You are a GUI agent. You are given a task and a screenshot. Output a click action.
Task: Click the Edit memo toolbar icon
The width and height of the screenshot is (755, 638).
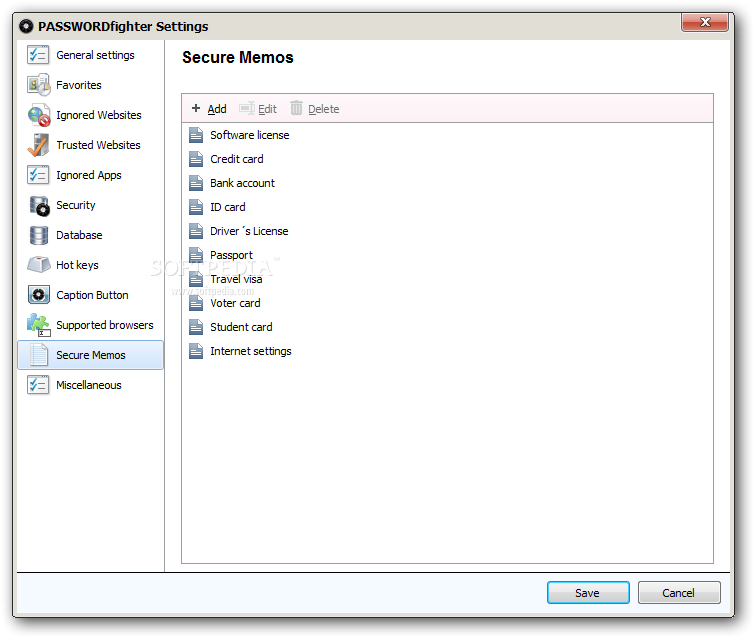tap(247, 108)
